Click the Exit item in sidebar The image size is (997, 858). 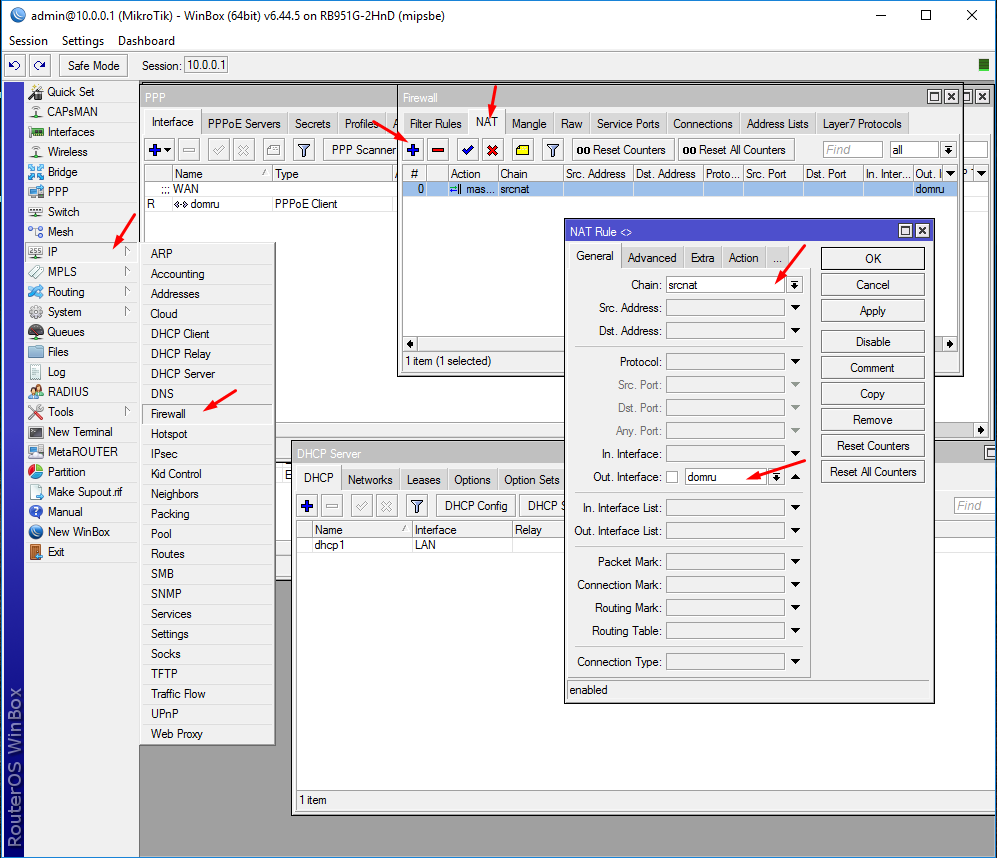(x=56, y=552)
